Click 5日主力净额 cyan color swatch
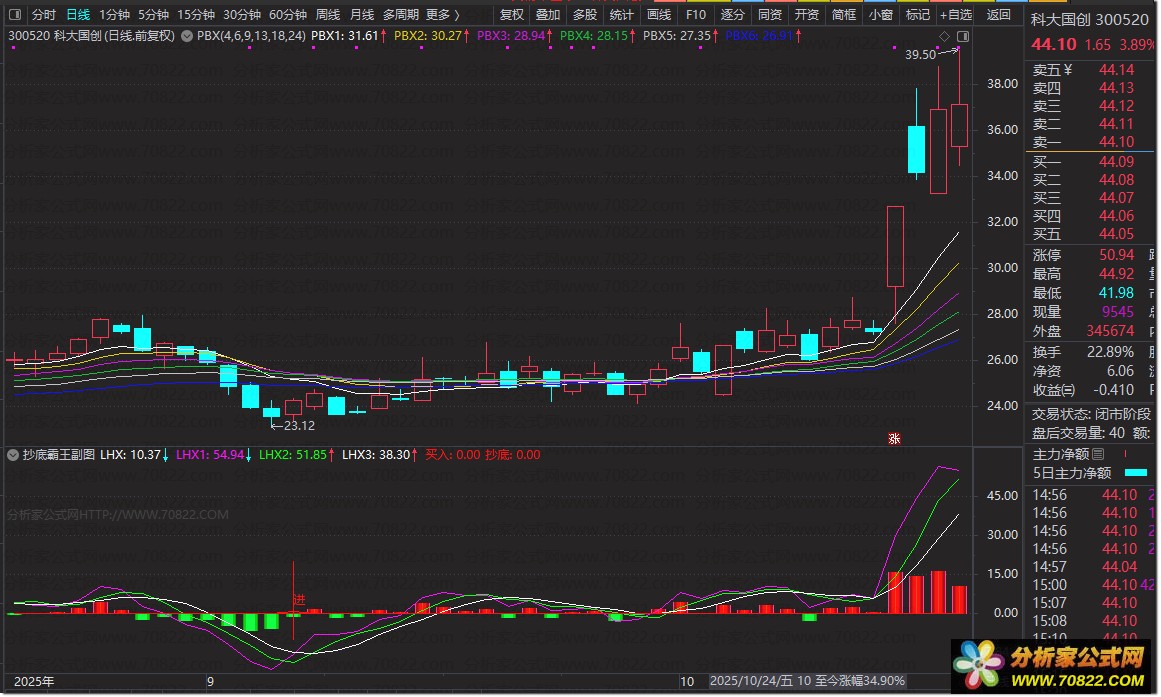The image size is (1161, 697). [x=1136, y=473]
